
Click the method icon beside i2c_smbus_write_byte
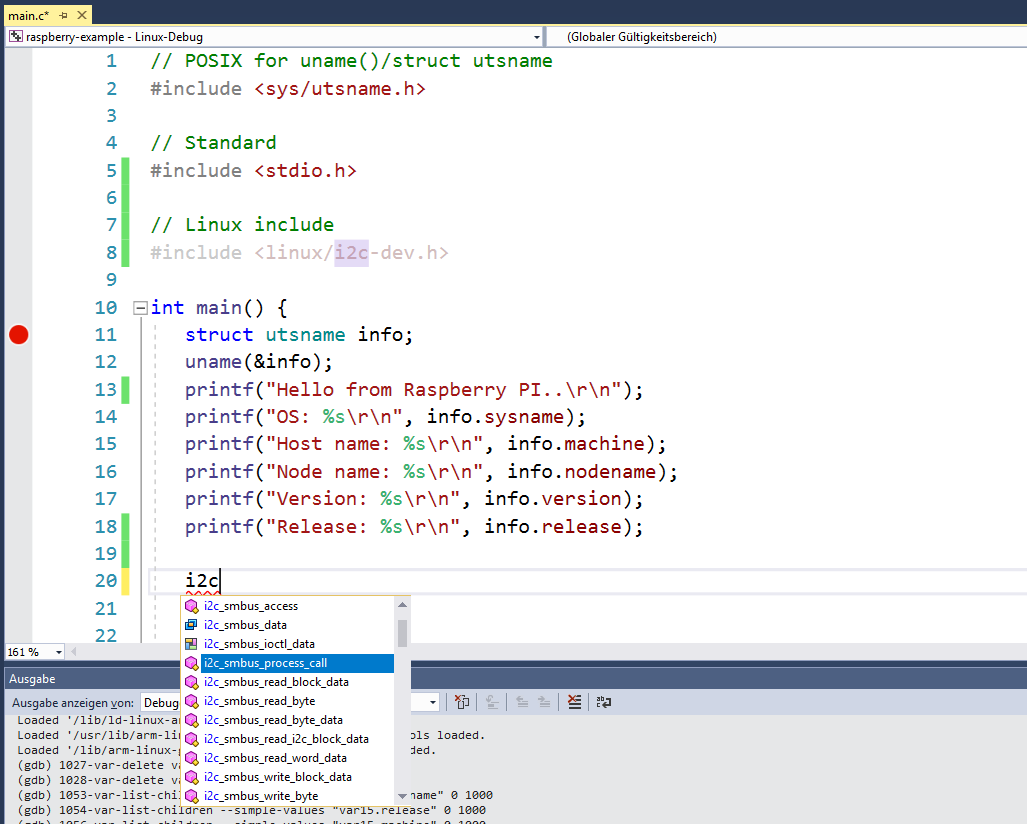[x=191, y=795]
